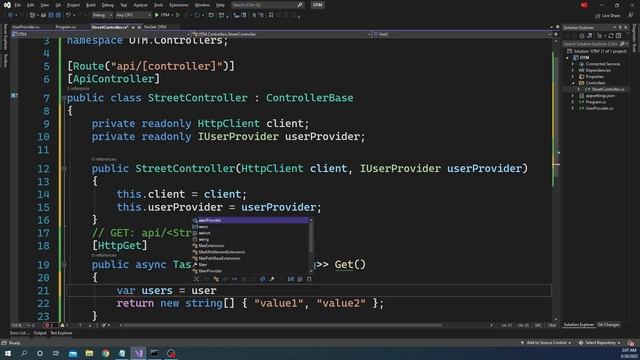Viewport: 640px width, 360px height.
Task: Click Solution Explorer sync refresh icon
Action: tap(611, 36)
